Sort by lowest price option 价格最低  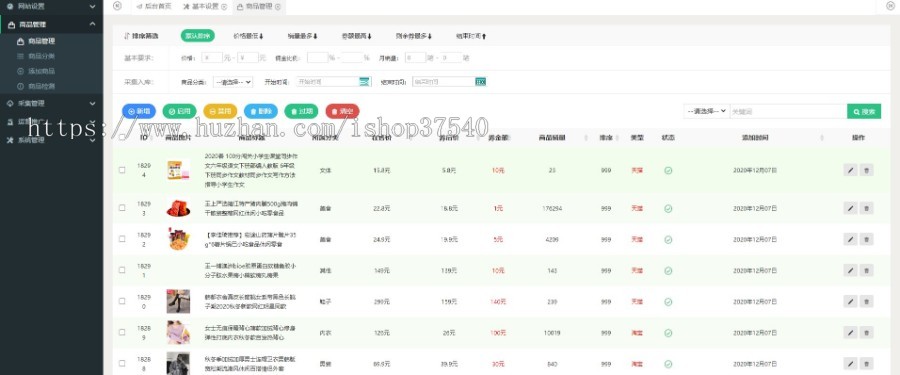pyautogui.click(x=249, y=36)
